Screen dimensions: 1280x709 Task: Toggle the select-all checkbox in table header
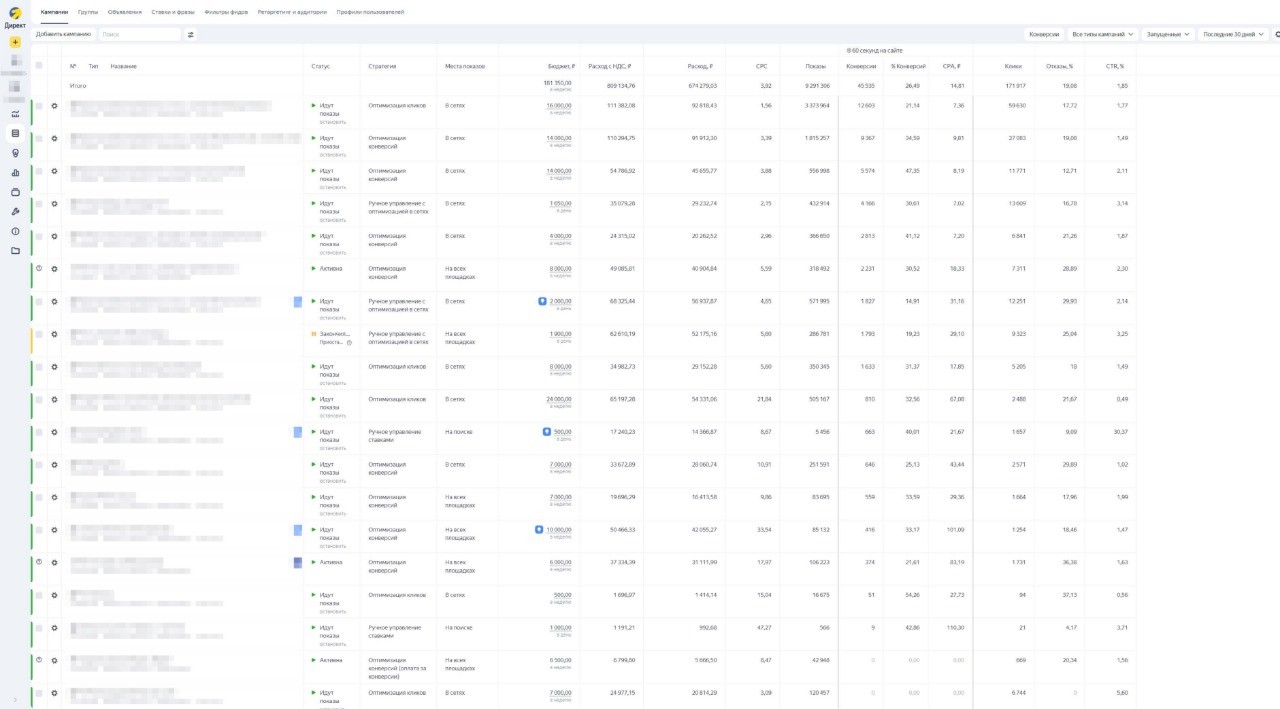click(39, 66)
